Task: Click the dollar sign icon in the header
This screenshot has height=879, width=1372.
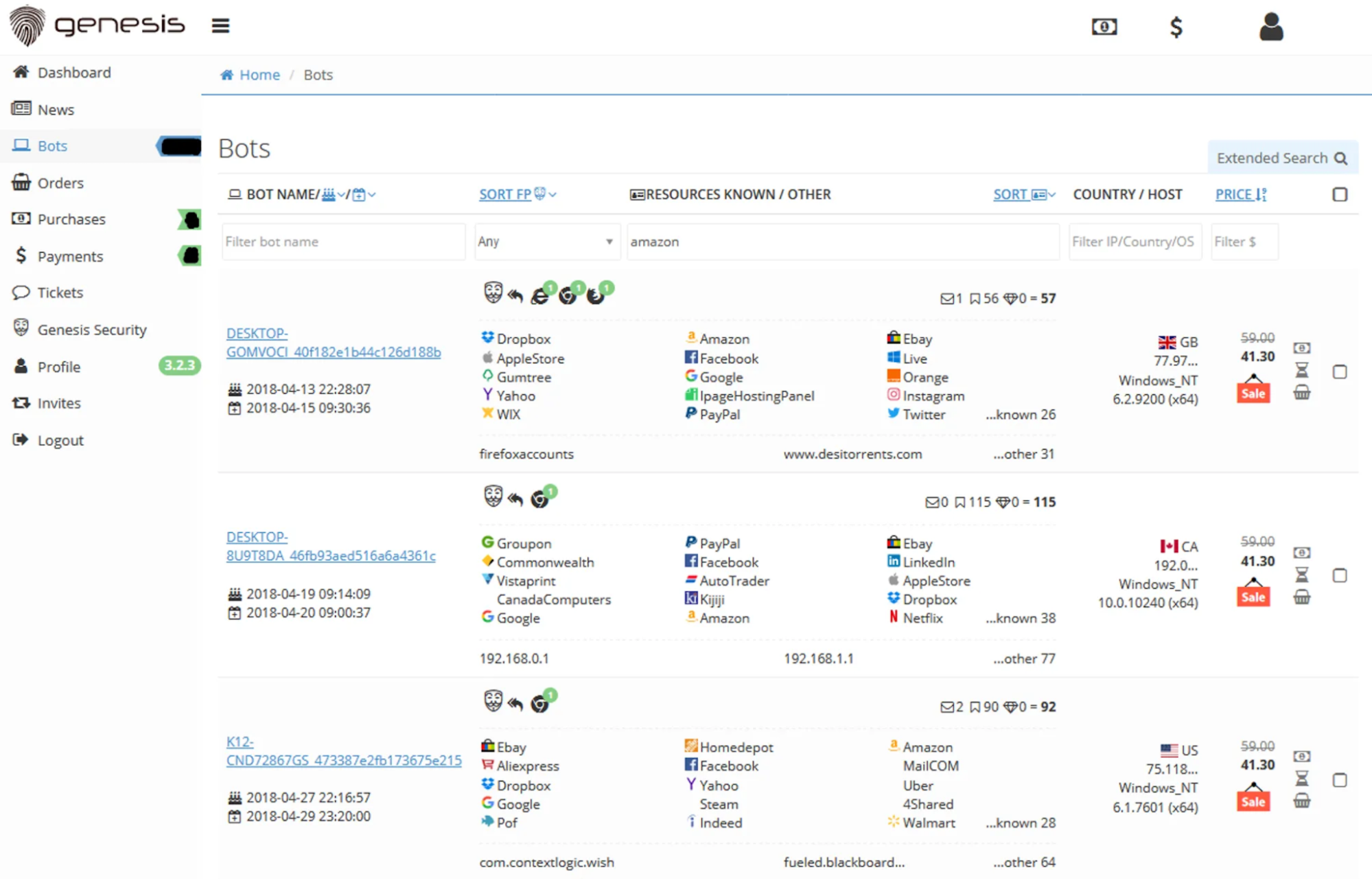Action: click(1176, 27)
